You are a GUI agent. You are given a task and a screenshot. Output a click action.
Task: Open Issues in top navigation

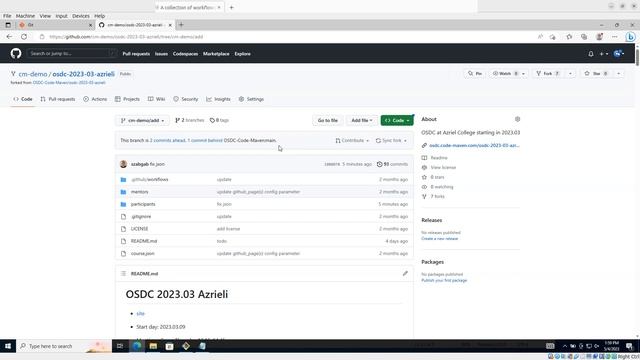pos(161,54)
